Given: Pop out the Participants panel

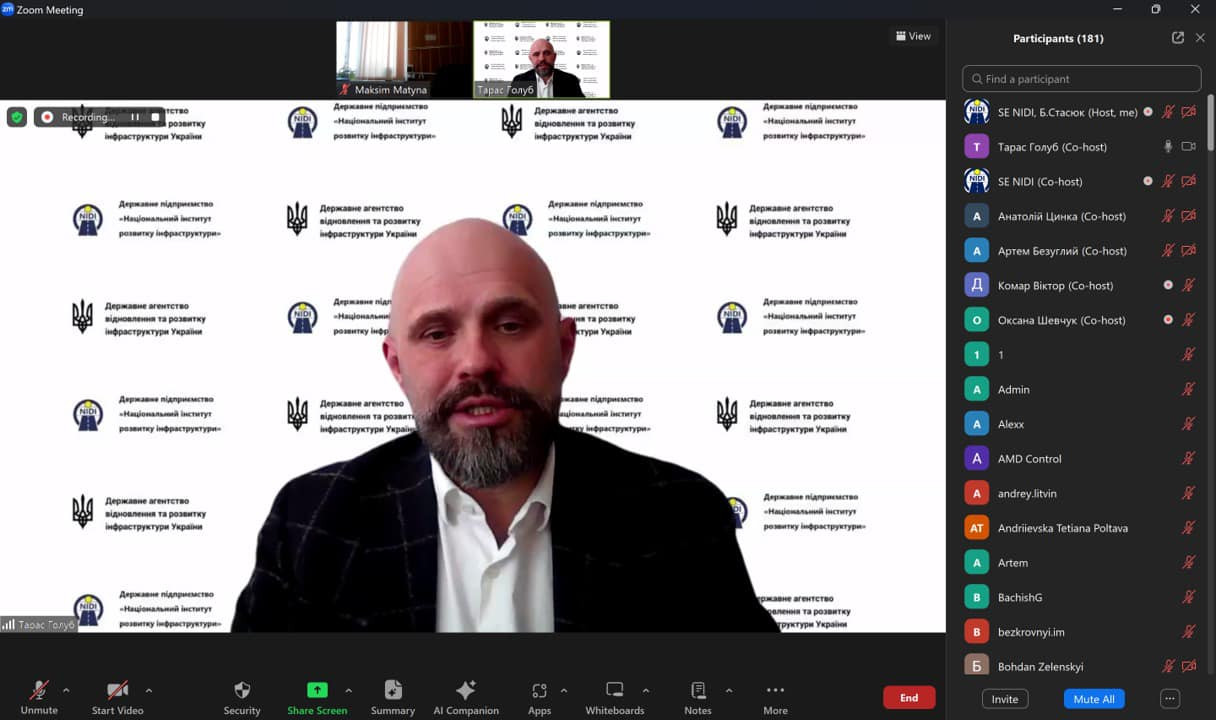Looking at the screenshot, I should pyautogui.click(x=1178, y=38).
